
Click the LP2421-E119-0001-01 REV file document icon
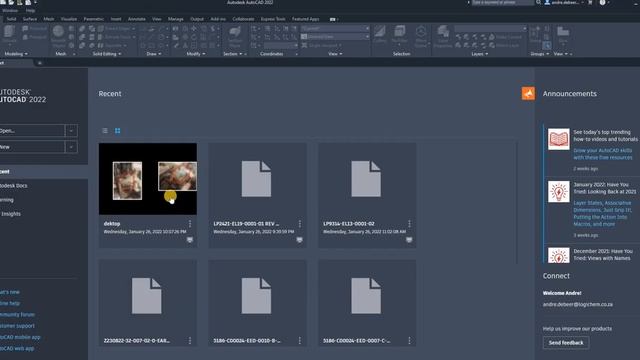tap(256, 179)
